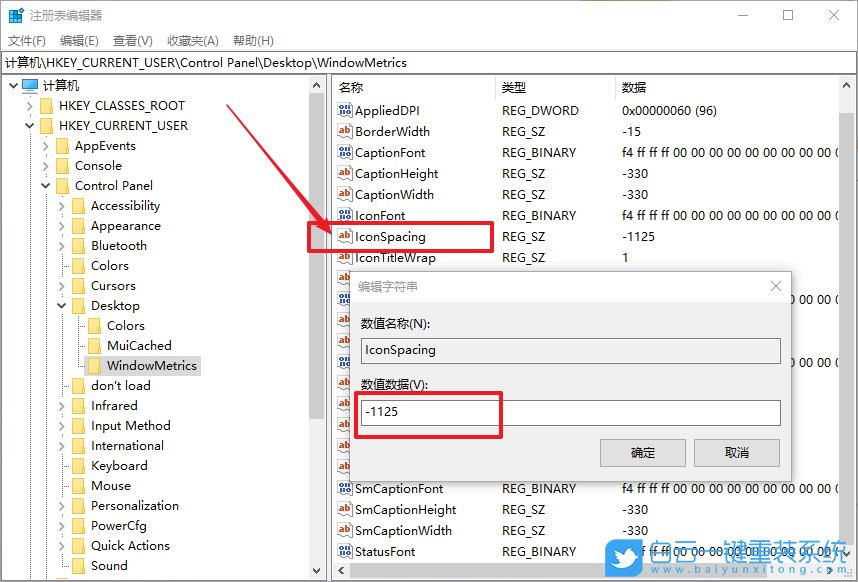The height and width of the screenshot is (582, 858).
Task: Collapse the HKEY_CURRENT_USER branch
Action: 28,125
